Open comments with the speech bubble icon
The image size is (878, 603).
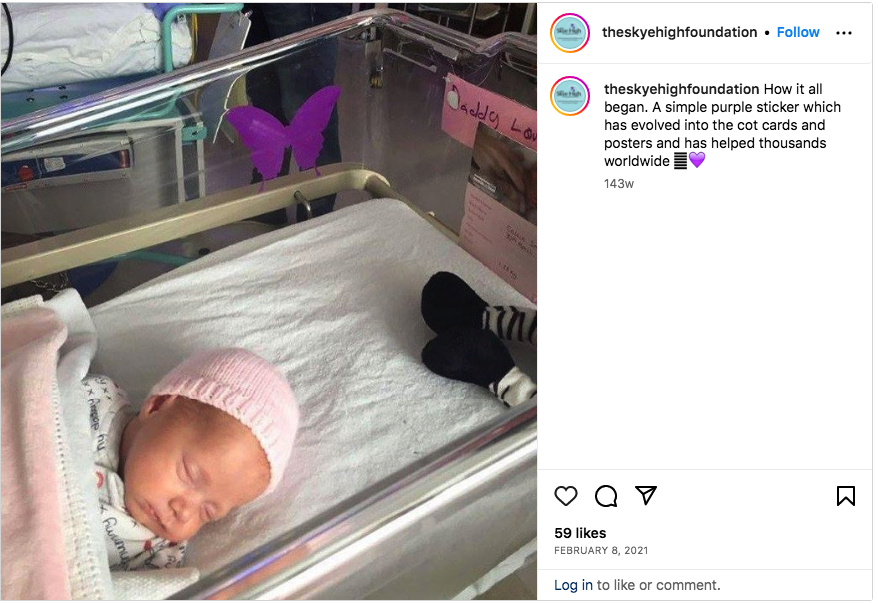coord(606,496)
